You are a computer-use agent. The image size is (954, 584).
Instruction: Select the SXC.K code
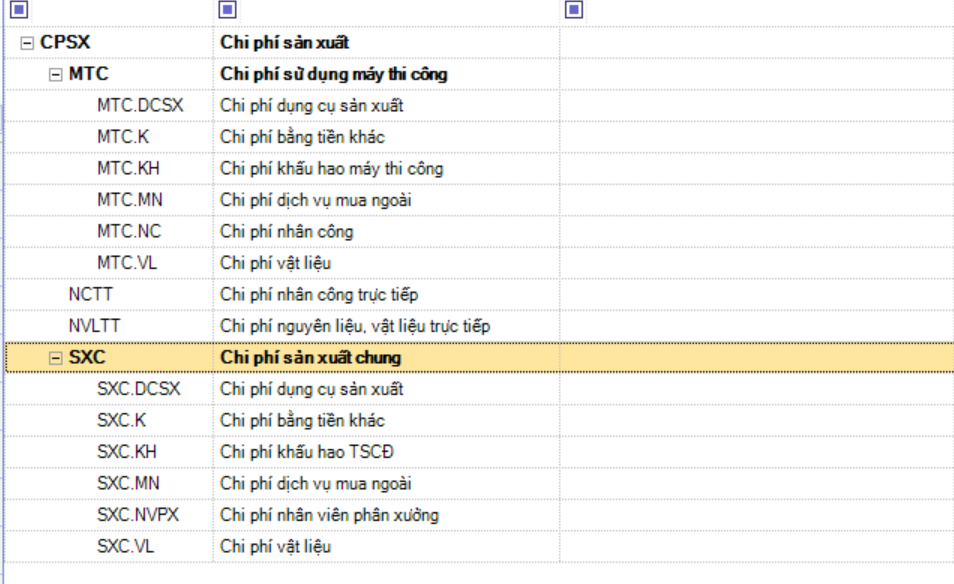tap(122, 421)
